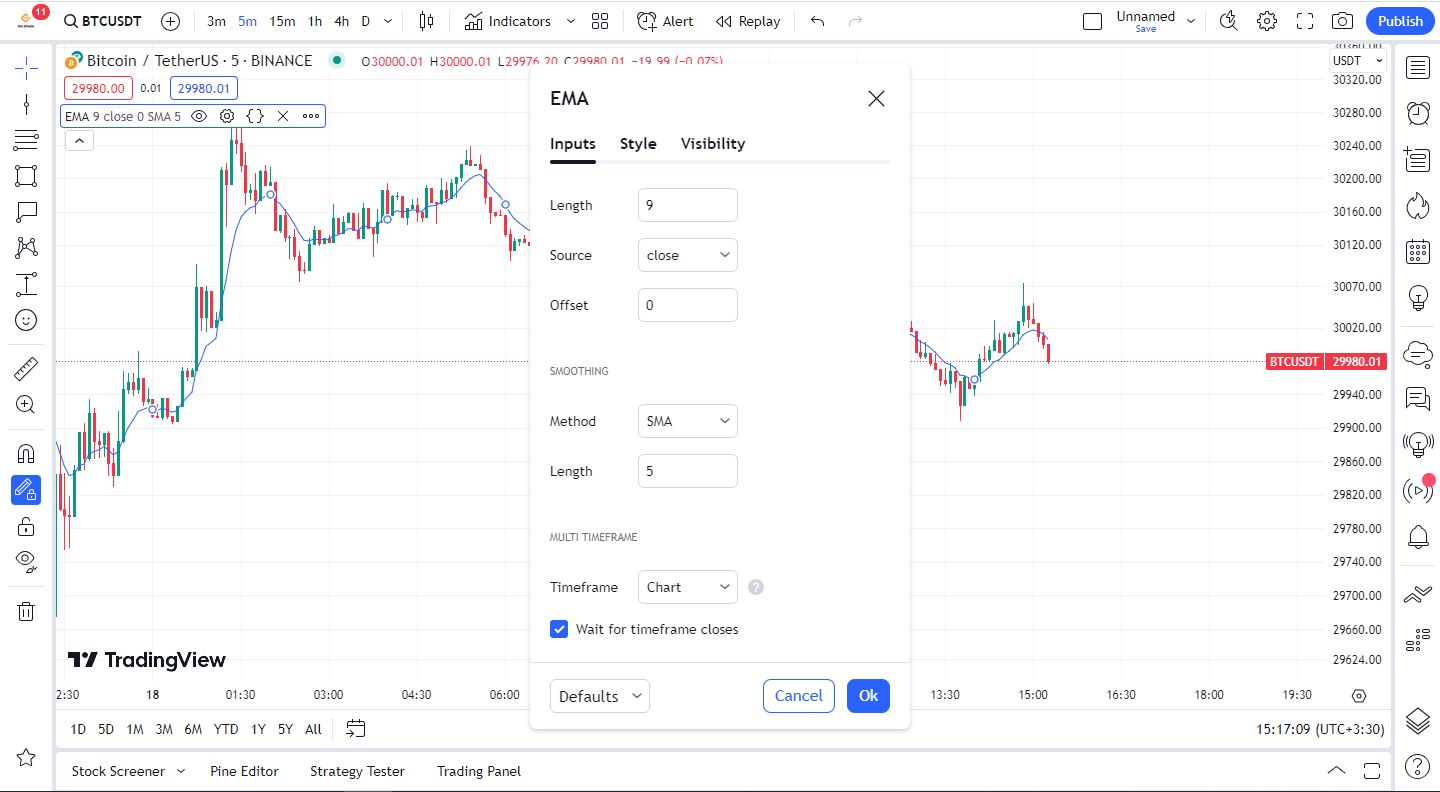This screenshot has width=1440, height=792.
Task: Switch to the Style tab
Action: coord(638,144)
